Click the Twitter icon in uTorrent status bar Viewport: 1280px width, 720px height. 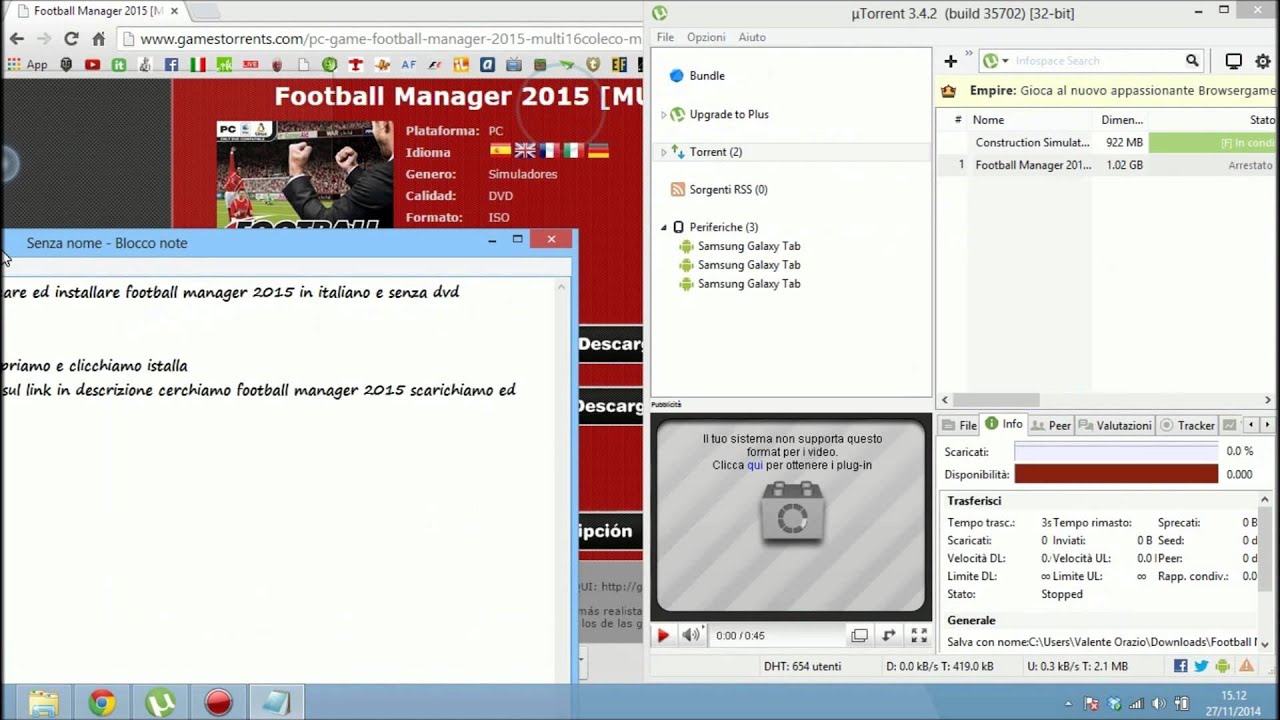tap(1202, 666)
